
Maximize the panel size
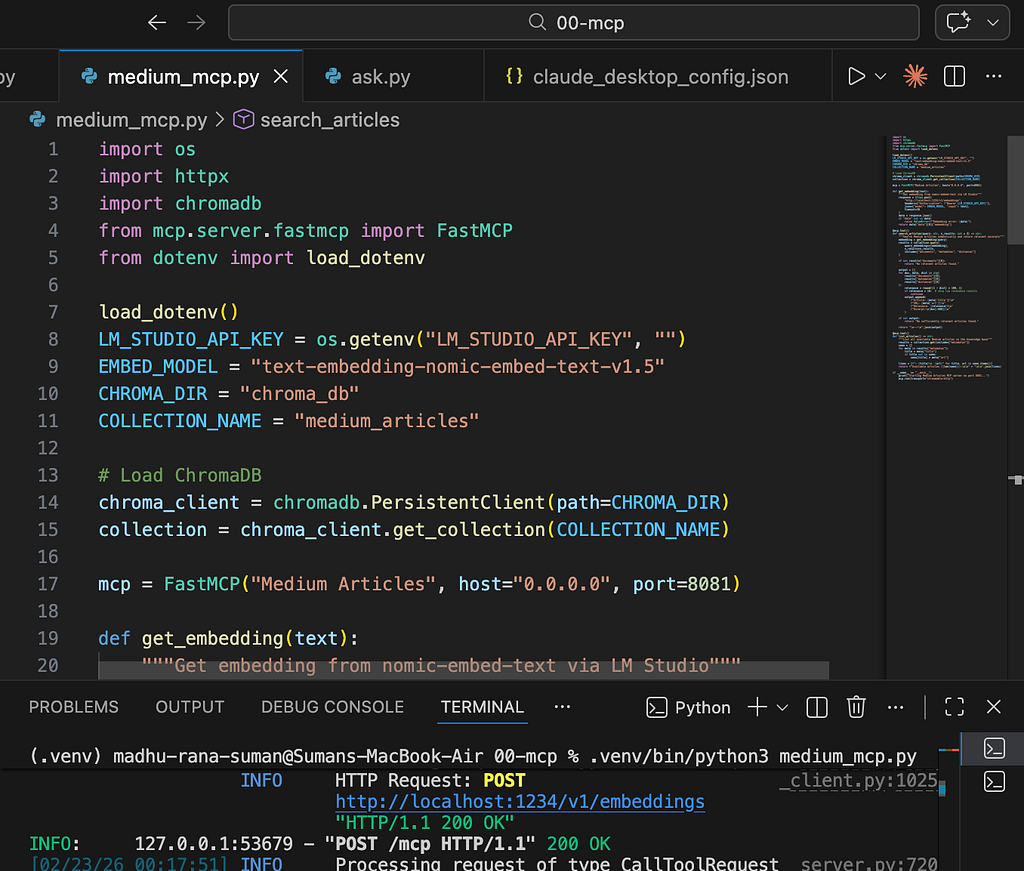954,707
